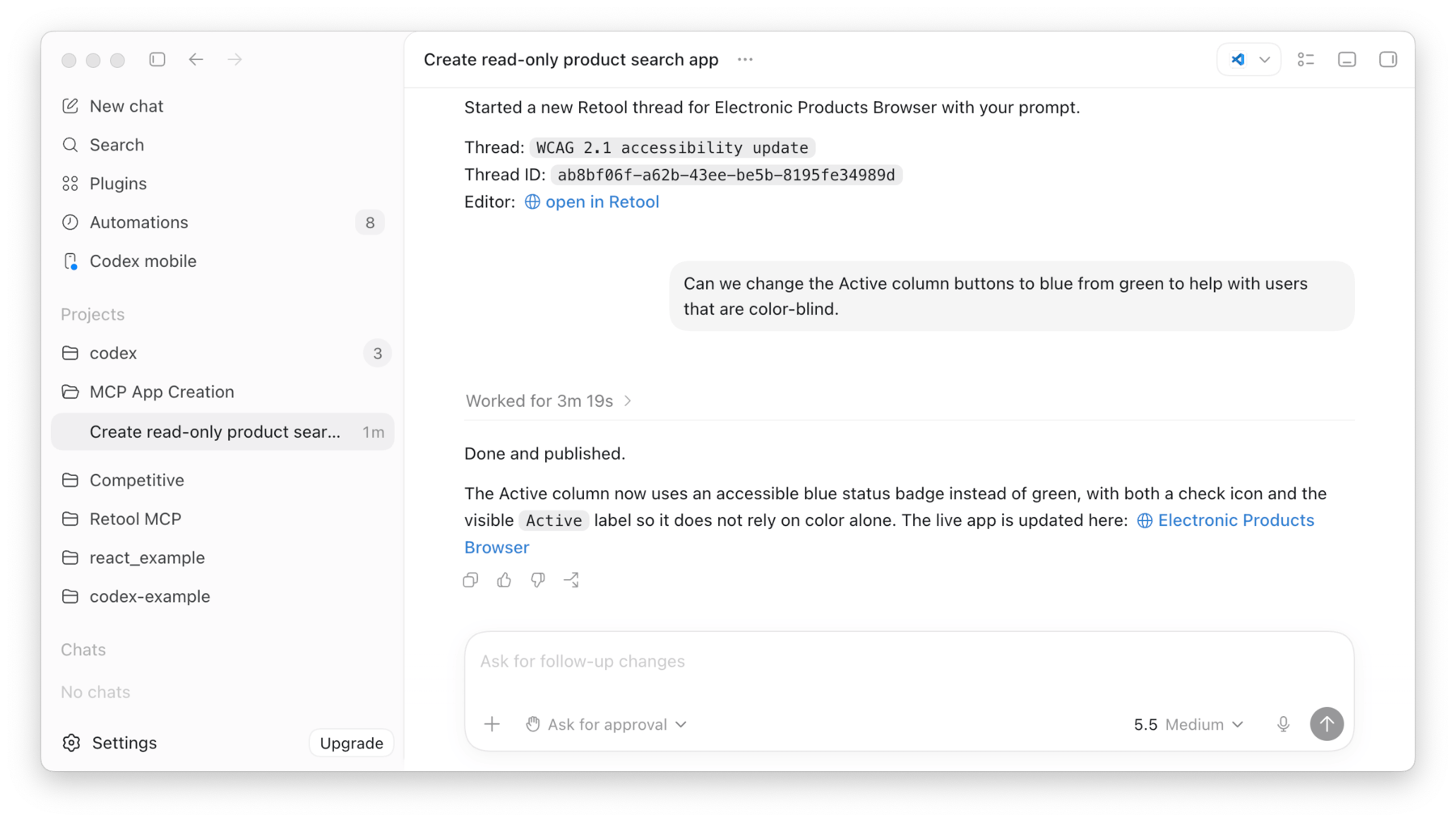Open the Ask for approval dropdown
Screen dimensions: 1456x822
coord(606,724)
